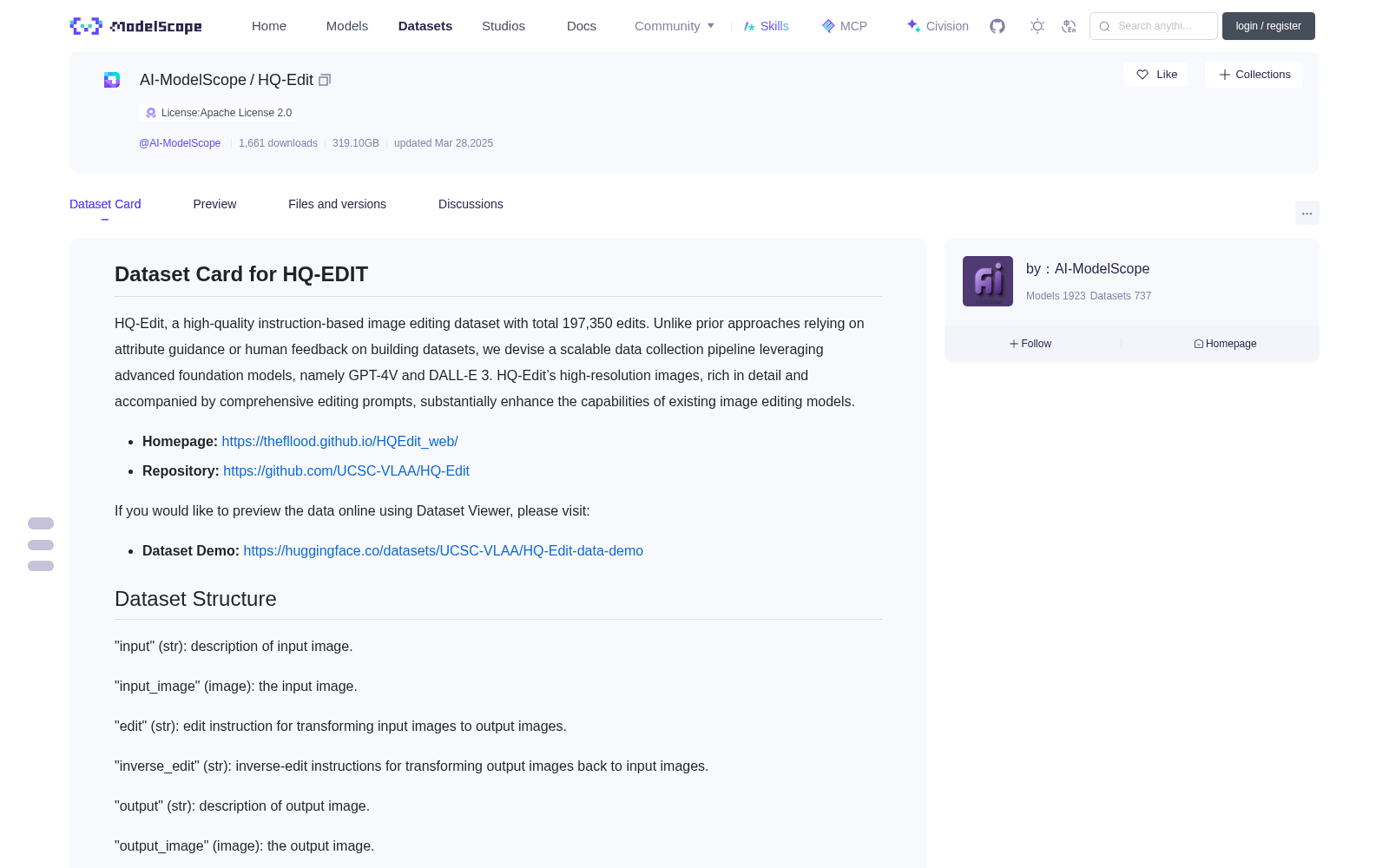Open the Hugging Face dataset demo link
The height and width of the screenshot is (868, 1389).
[444, 550]
